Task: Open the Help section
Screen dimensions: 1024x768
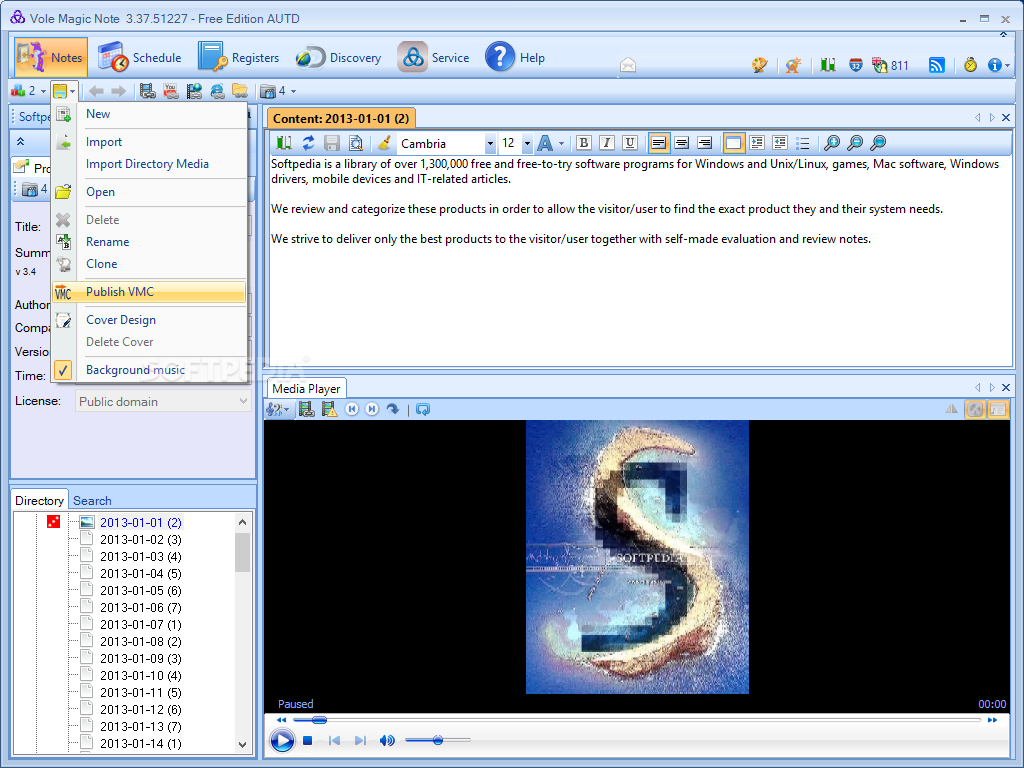Action: 515,57
